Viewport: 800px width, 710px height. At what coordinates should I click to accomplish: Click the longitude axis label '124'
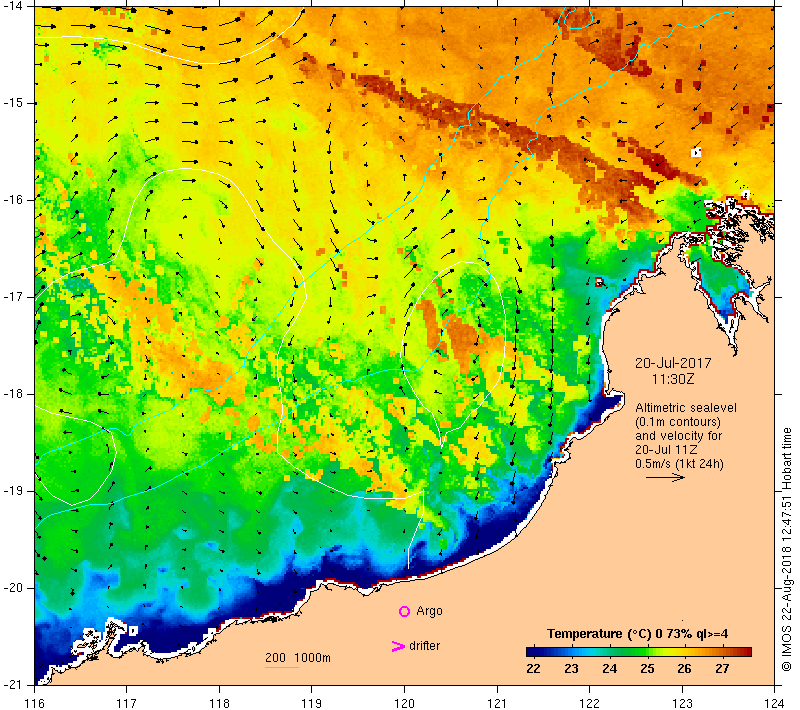tap(775, 703)
